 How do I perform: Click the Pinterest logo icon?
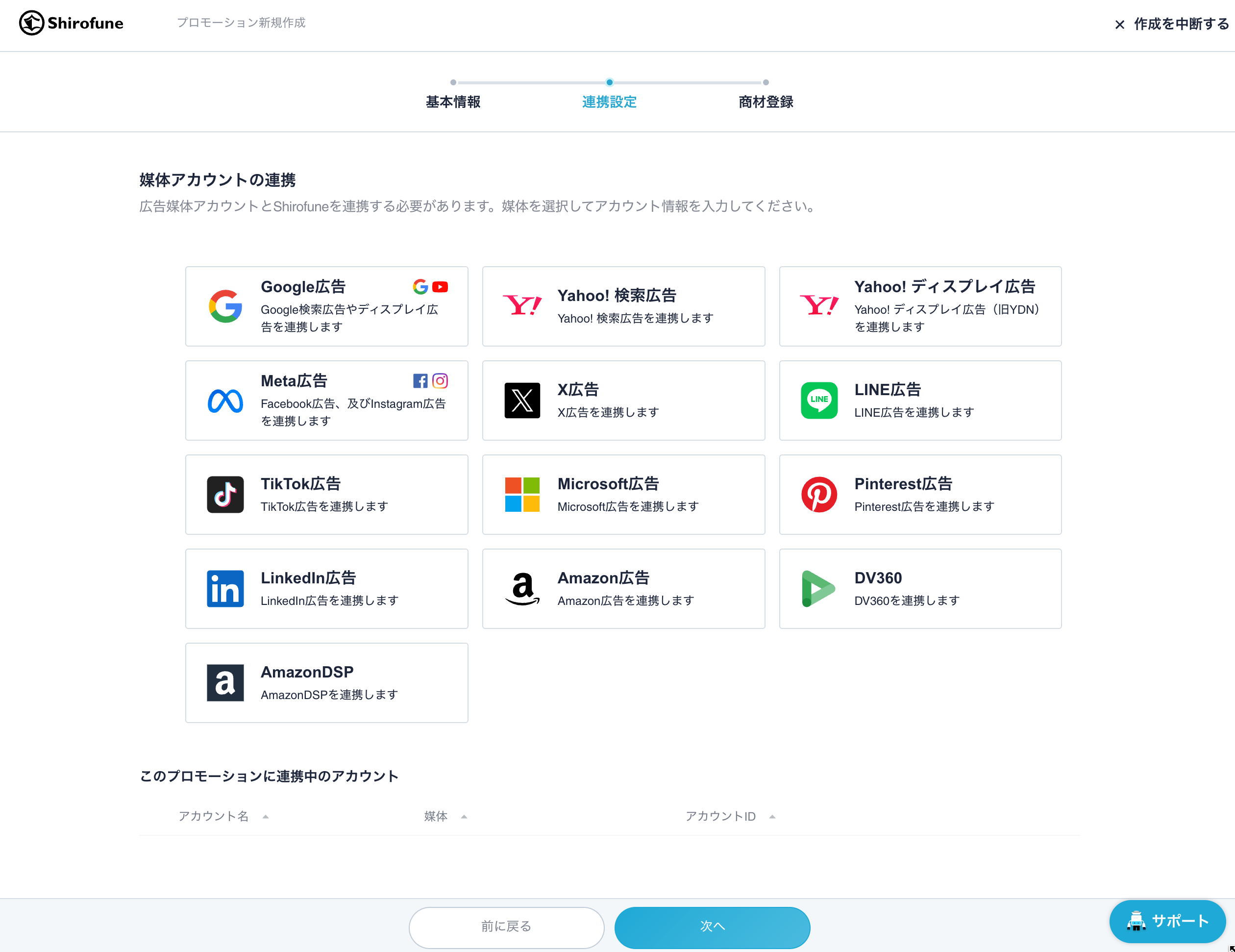pos(819,495)
